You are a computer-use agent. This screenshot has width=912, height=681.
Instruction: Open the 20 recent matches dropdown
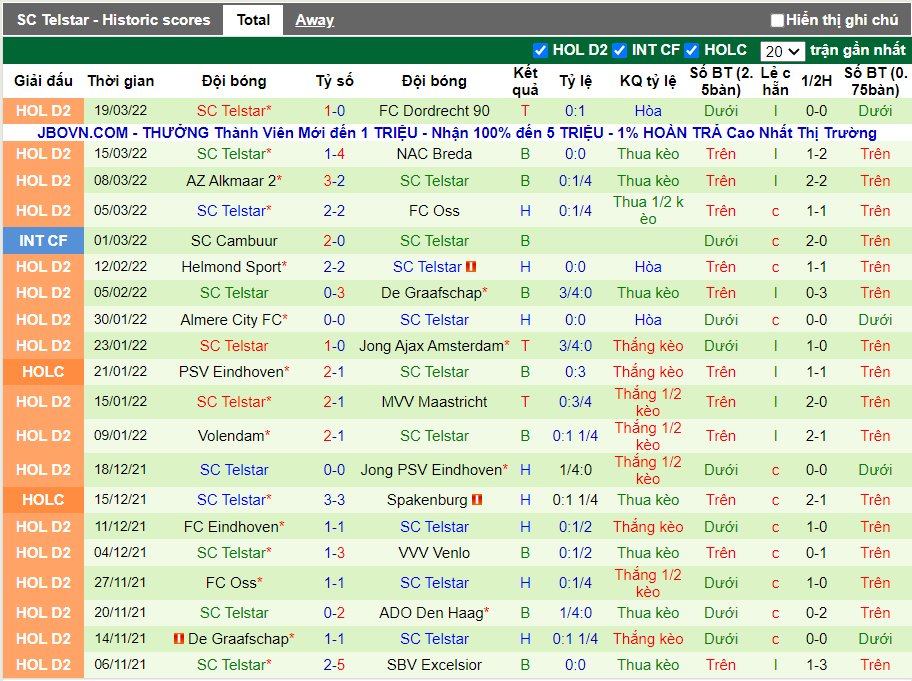pos(782,51)
